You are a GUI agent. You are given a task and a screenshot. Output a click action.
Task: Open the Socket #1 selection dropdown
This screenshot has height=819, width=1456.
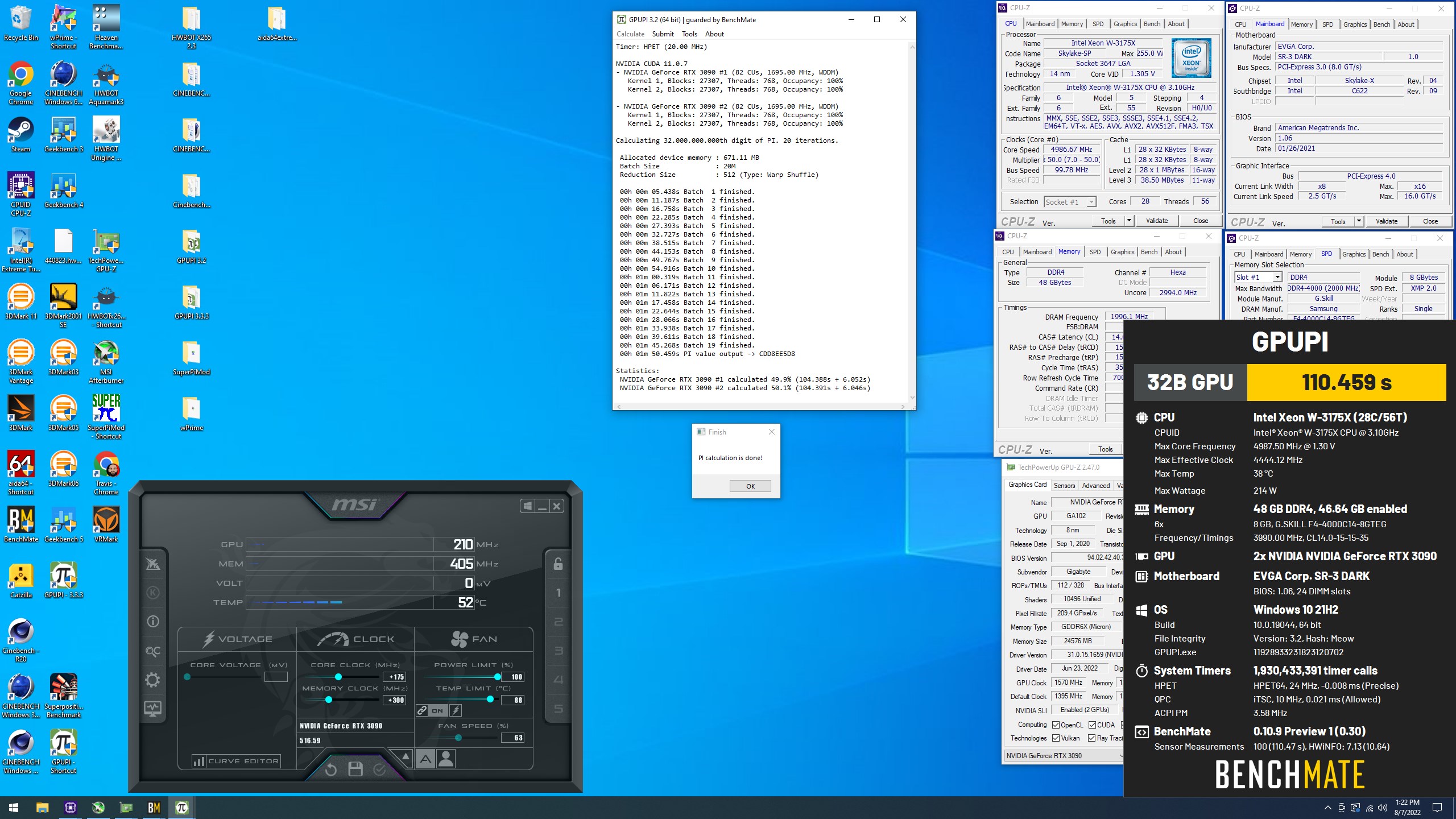pos(1091,202)
